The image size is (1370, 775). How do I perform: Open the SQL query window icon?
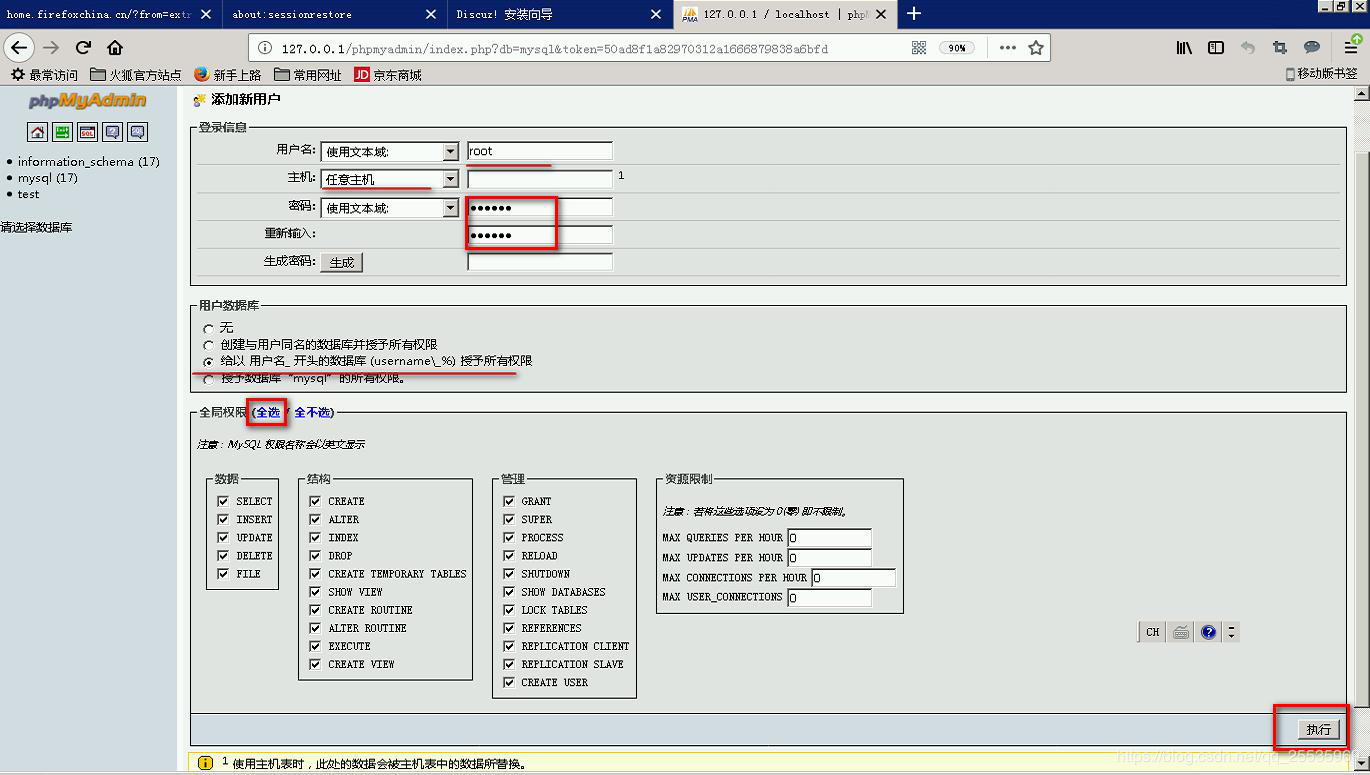[88, 132]
